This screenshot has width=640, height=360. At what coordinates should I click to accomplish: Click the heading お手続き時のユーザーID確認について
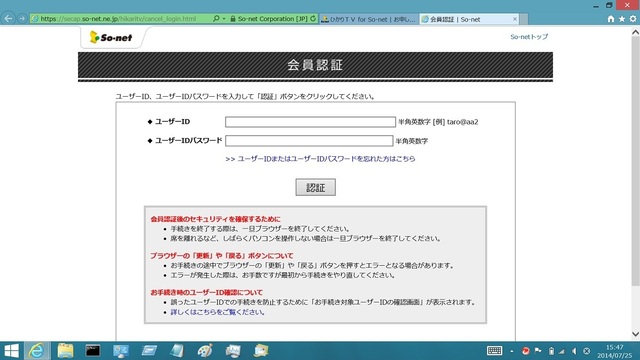coord(207,293)
